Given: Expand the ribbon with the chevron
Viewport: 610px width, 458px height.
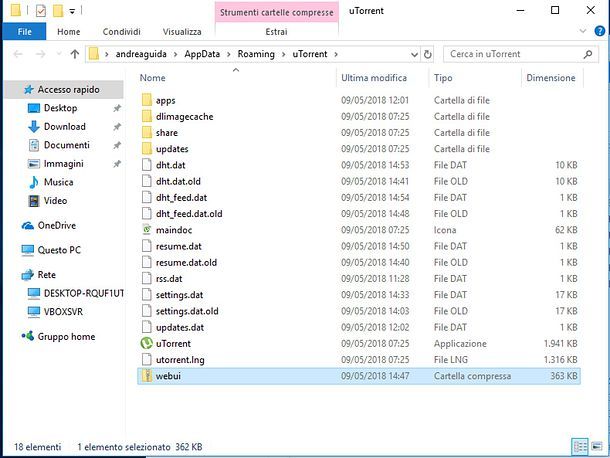Looking at the screenshot, I should [x=583, y=31].
